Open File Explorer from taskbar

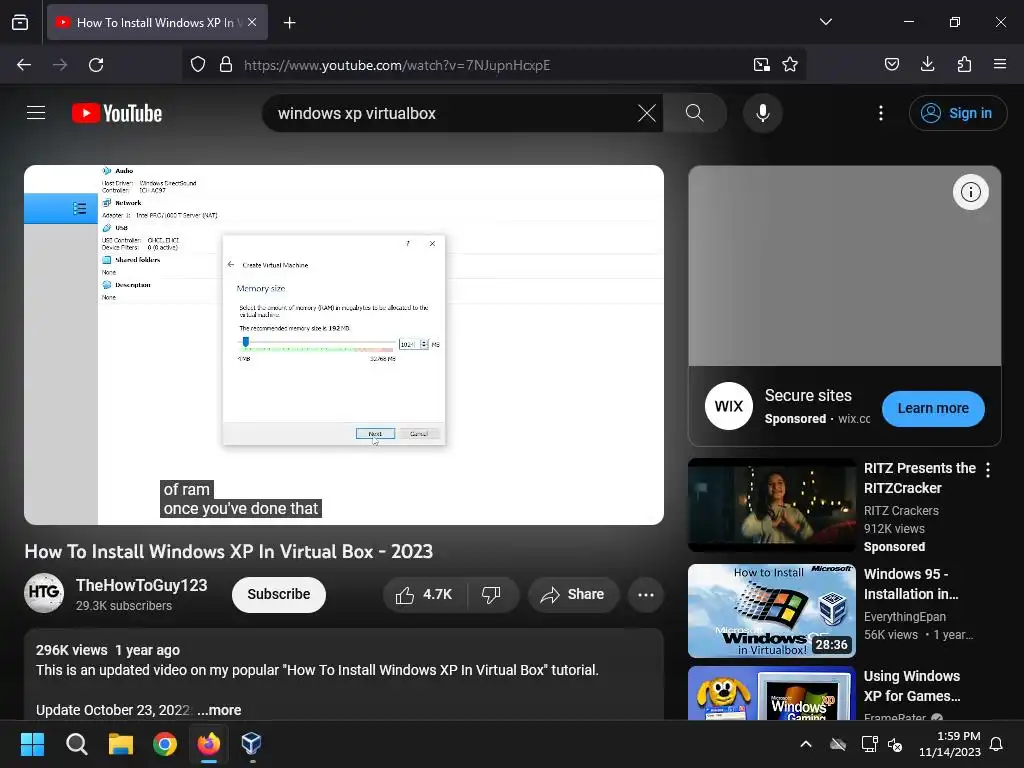(121, 744)
